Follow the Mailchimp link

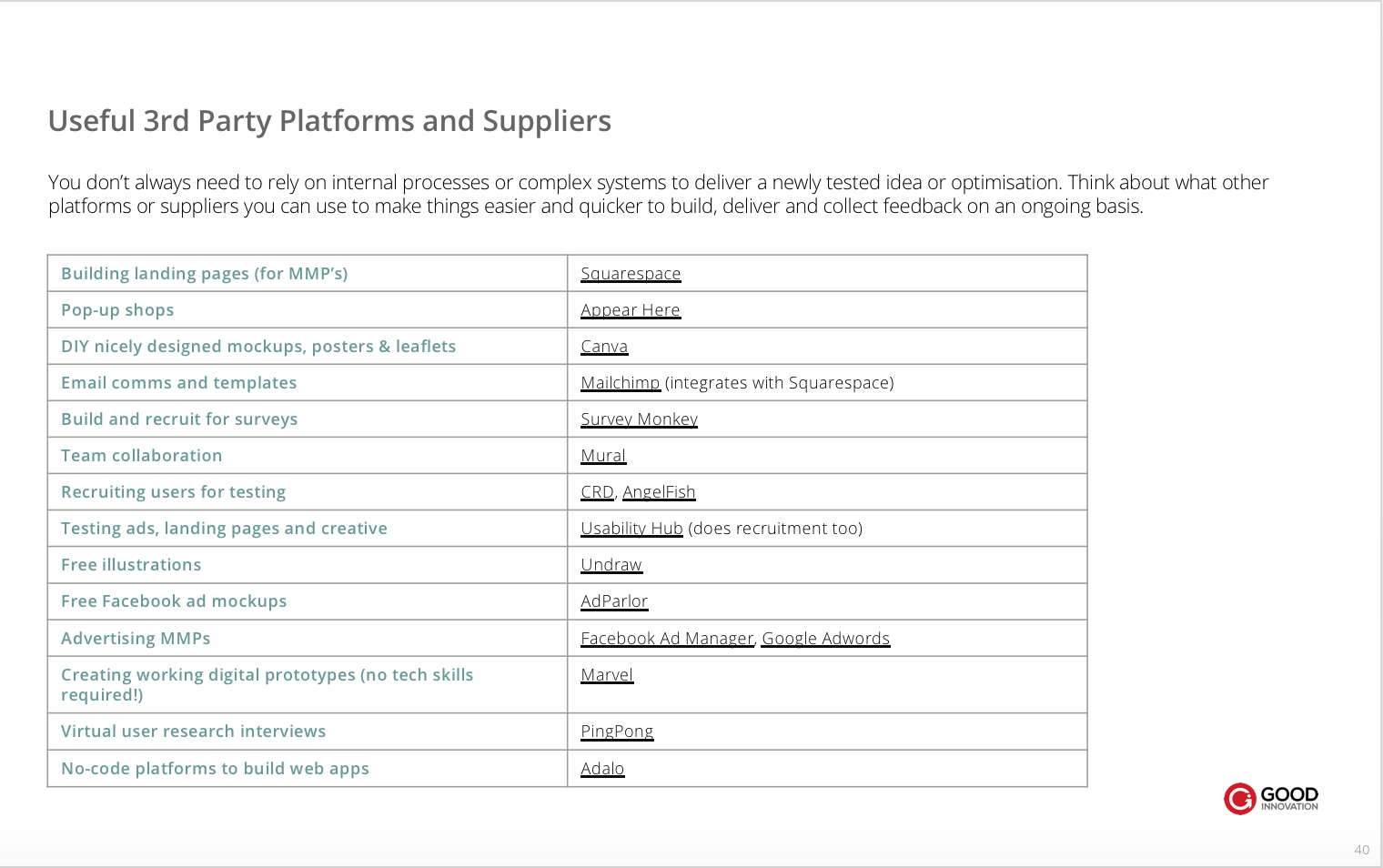[x=621, y=383]
